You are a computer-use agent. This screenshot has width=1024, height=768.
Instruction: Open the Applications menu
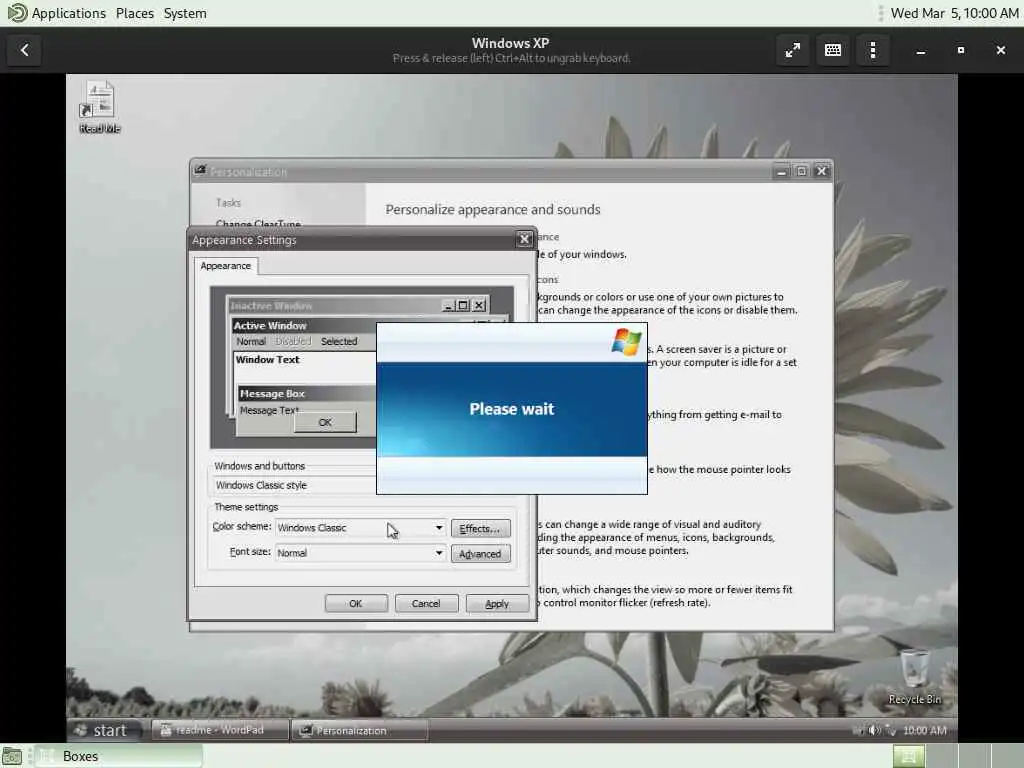click(69, 13)
